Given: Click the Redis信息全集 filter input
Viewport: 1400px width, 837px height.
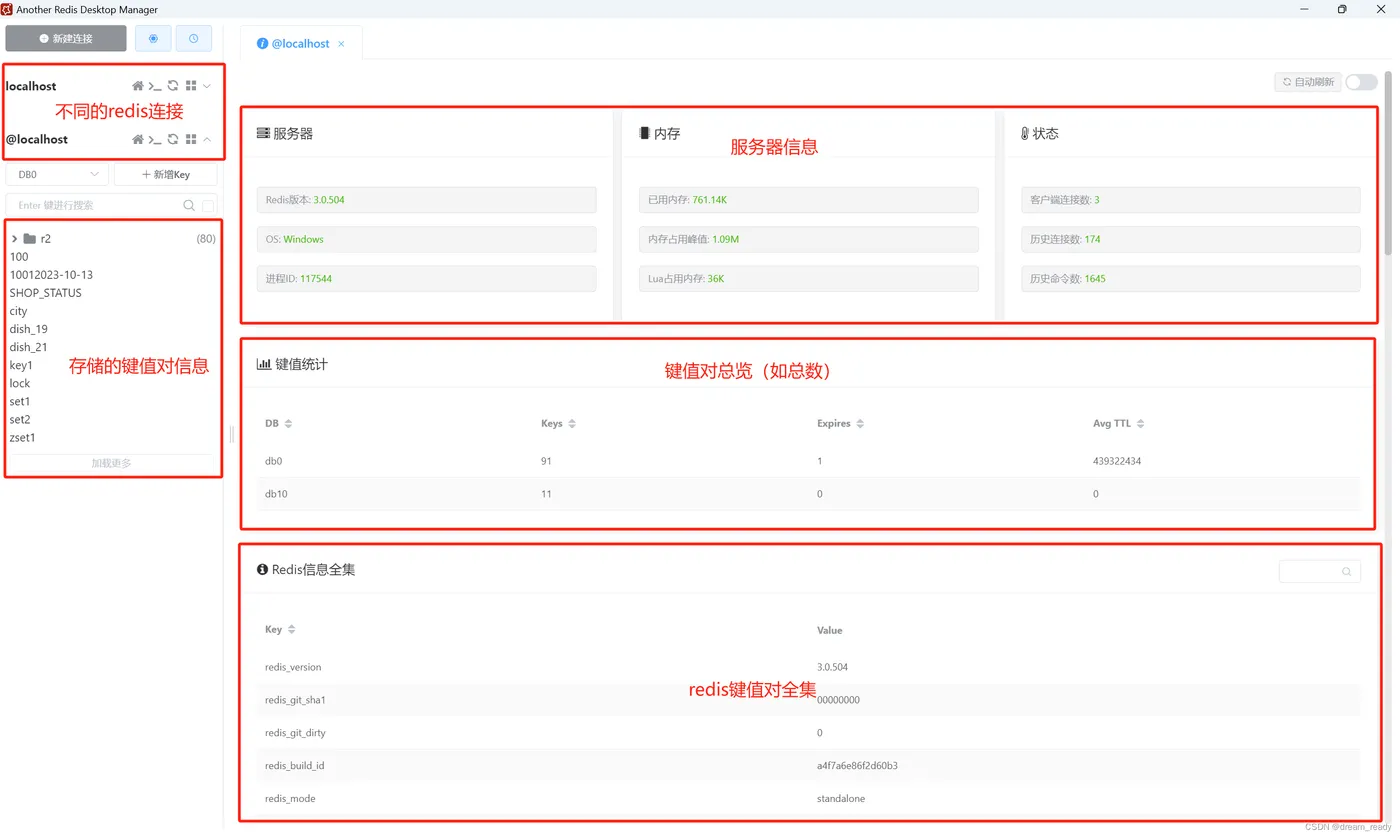Looking at the screenshot, I should point(1320,571).
